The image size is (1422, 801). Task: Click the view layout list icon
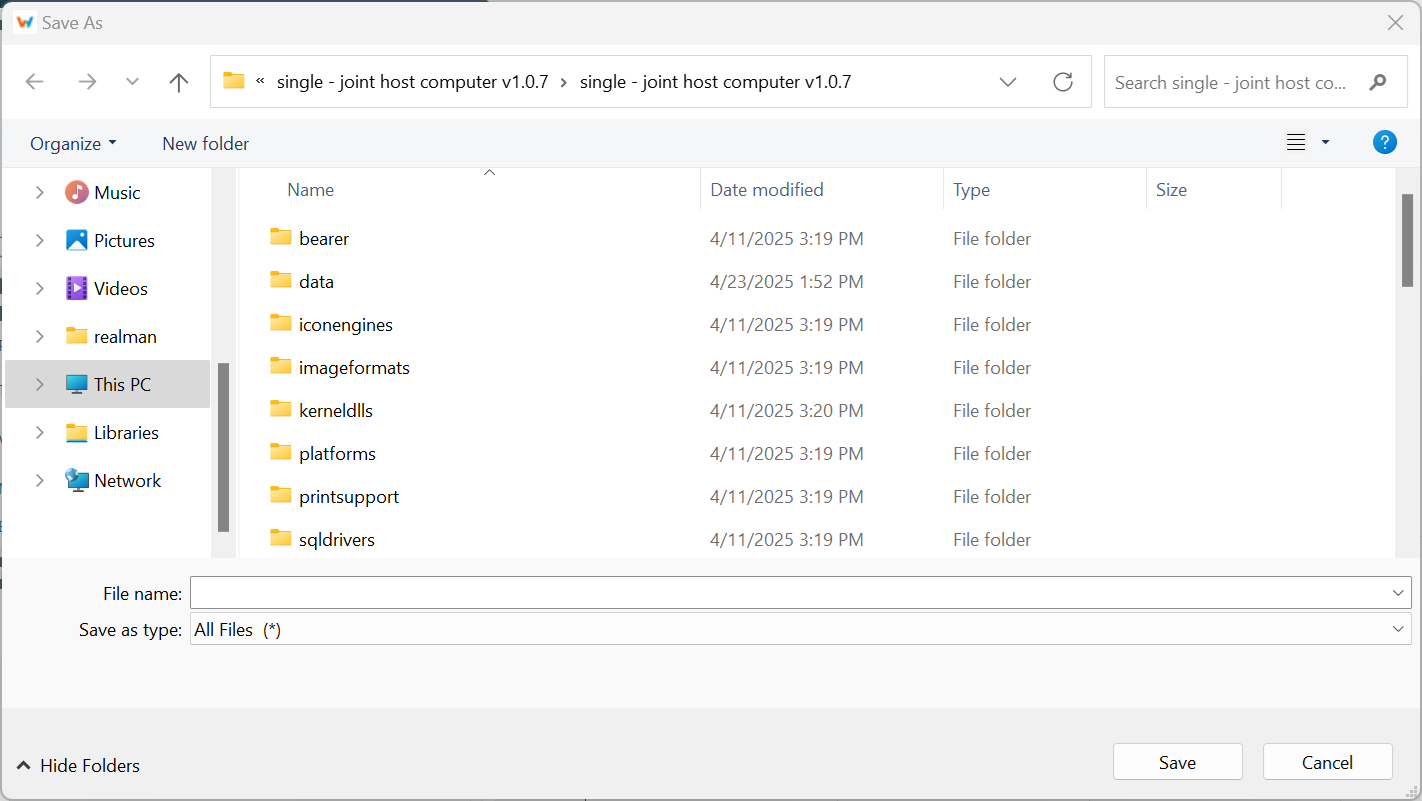pyautogui.click(x=1296, y=143)
